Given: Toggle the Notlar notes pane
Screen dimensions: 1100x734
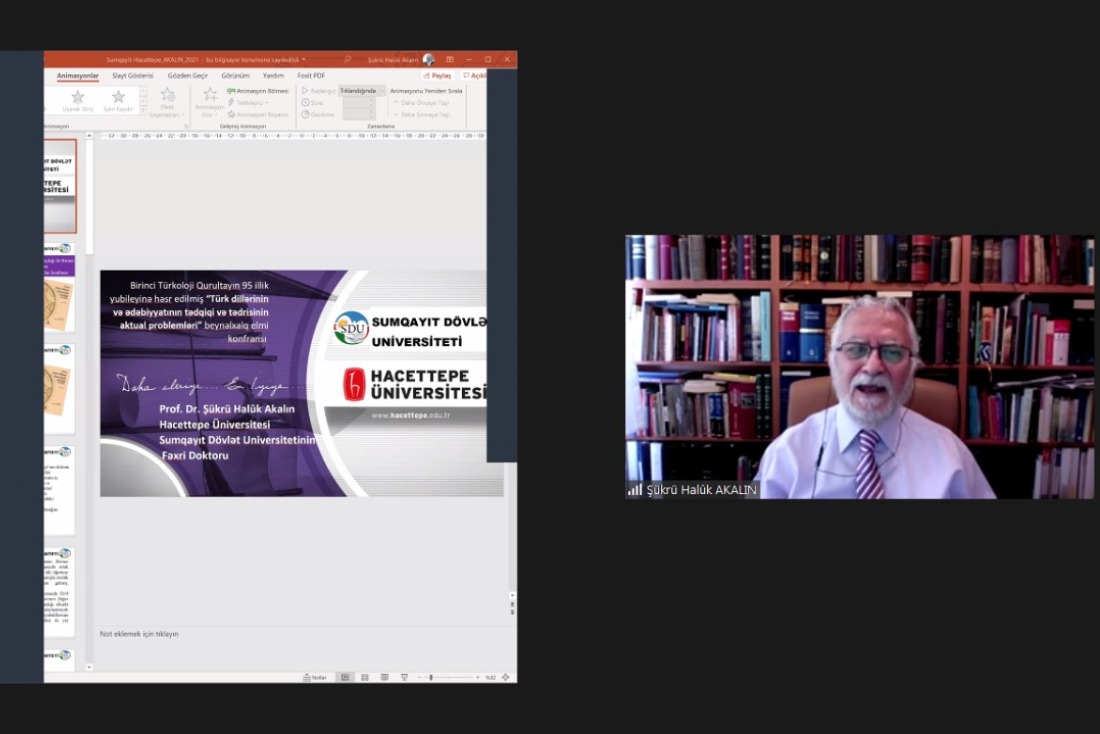Looking at the screenshot, I should (x=315, y=677).
